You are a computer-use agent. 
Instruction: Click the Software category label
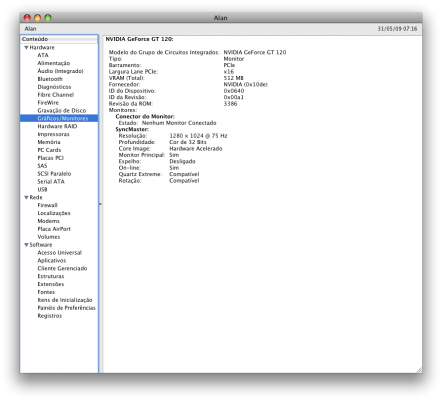tap(41, 245)
